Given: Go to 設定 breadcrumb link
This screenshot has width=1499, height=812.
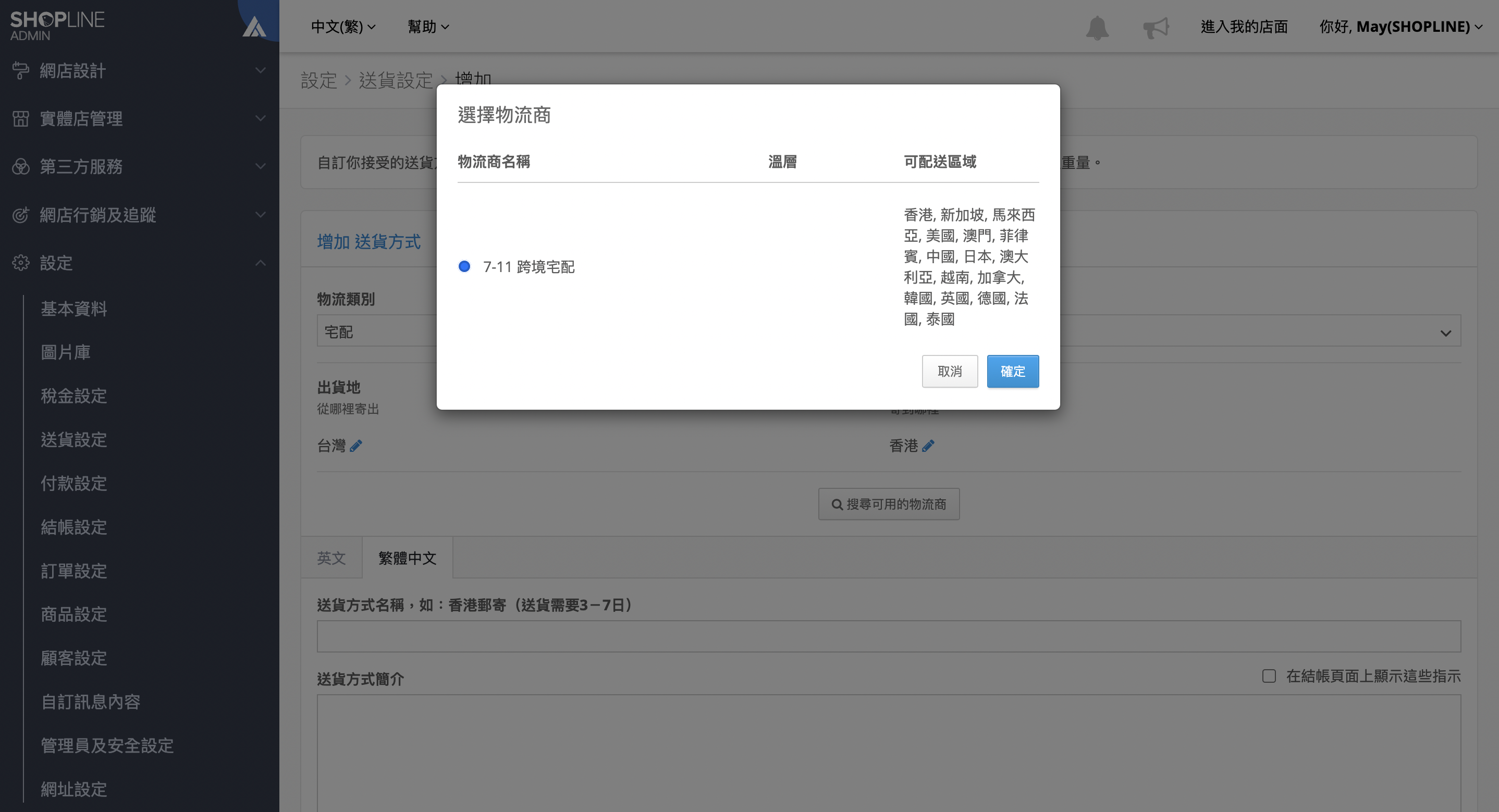Looking at the screenshot, I should pos(319,80).
